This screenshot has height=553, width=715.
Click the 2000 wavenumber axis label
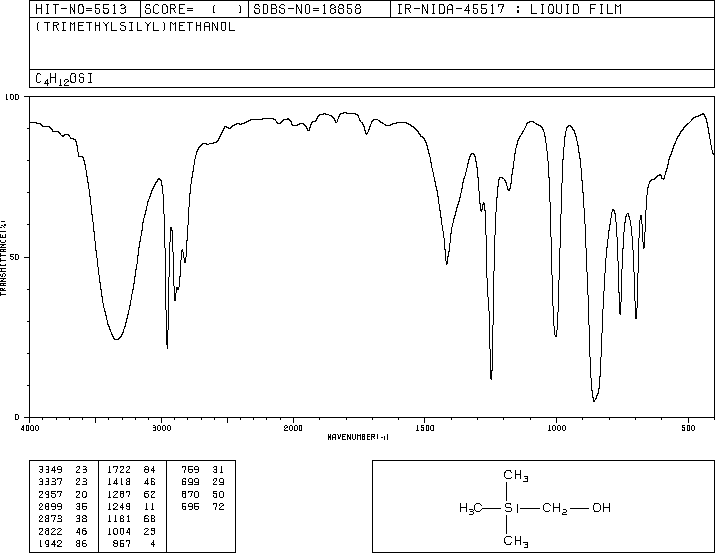[293, 428]
